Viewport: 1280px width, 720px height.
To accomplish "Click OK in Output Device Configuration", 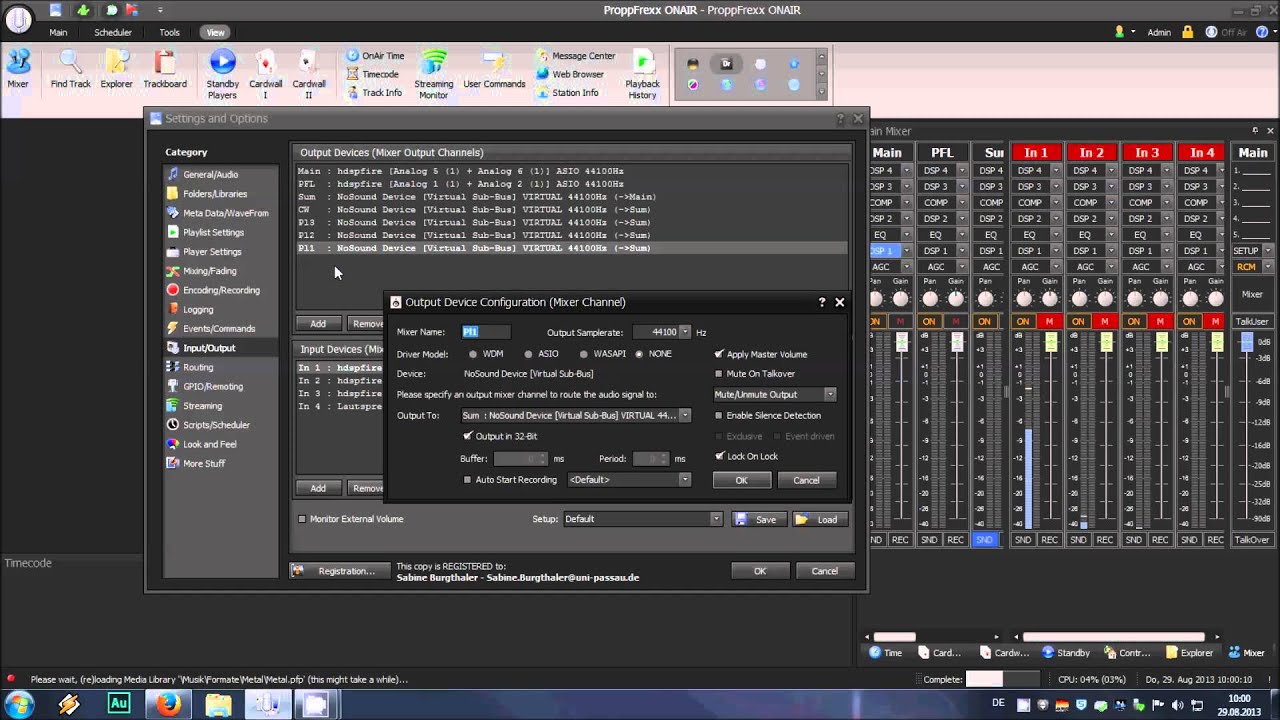I will click(741, 480).
